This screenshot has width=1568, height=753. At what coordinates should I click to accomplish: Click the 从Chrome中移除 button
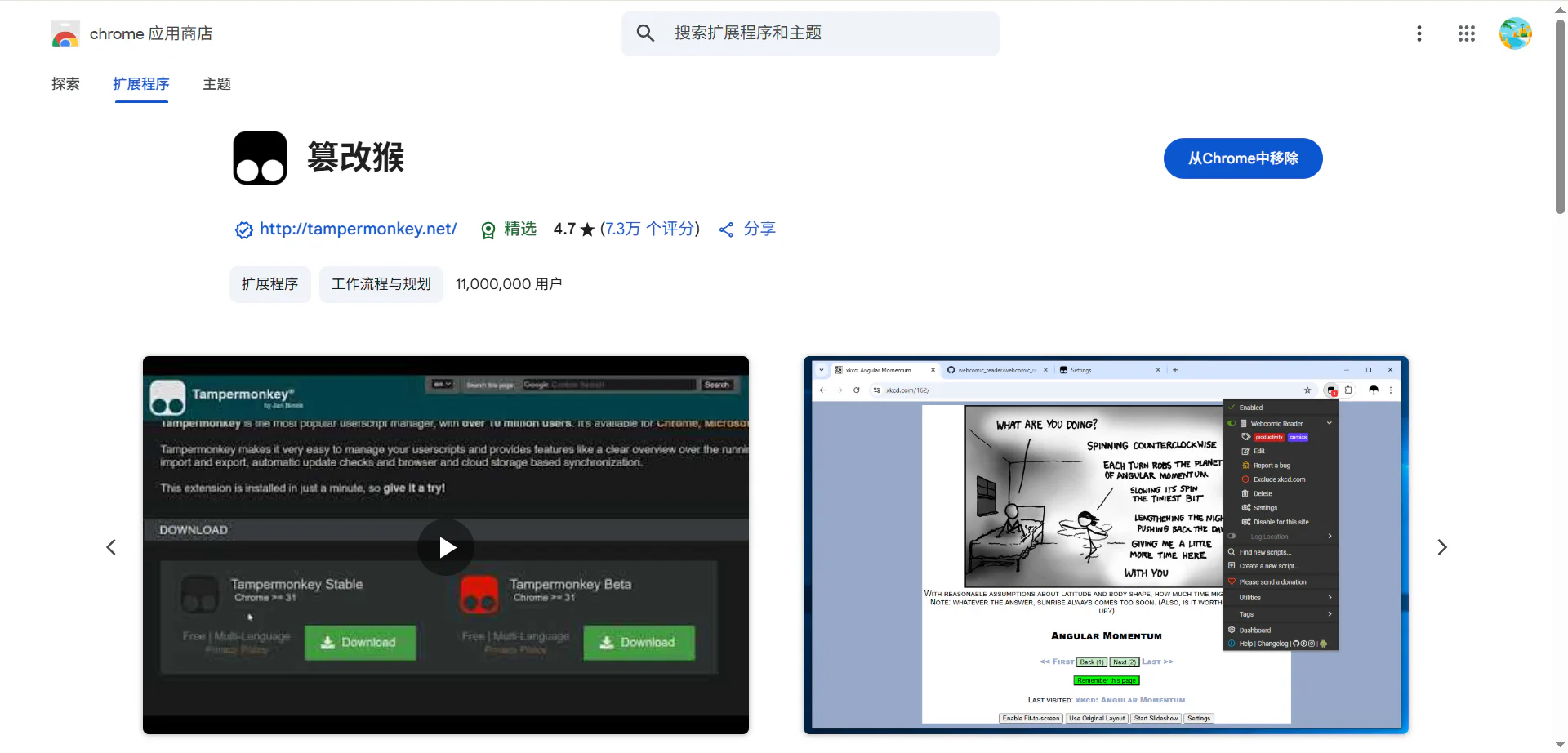(x=1242, y=158)
